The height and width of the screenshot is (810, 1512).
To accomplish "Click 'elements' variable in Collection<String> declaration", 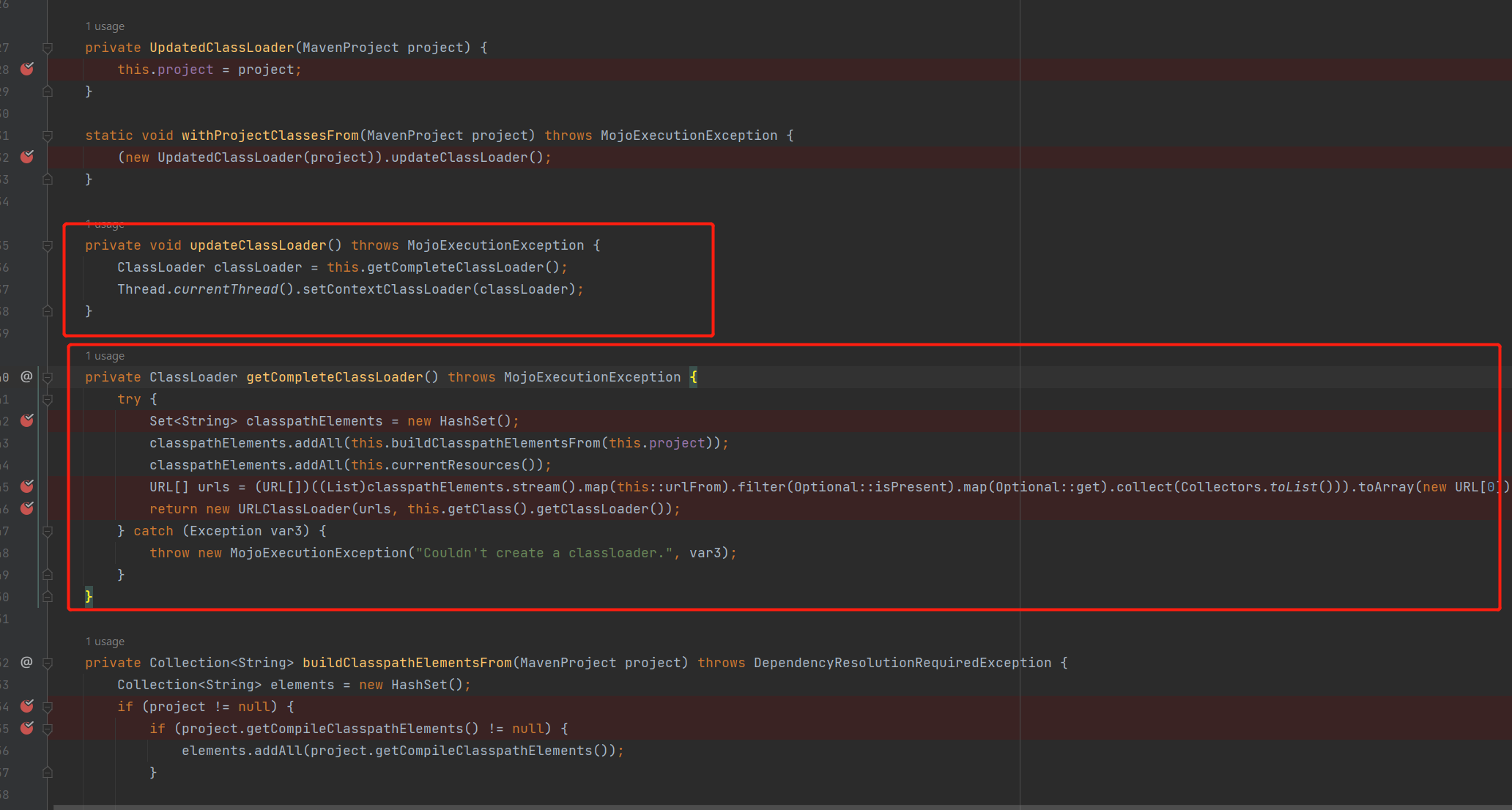I will 303,685.
